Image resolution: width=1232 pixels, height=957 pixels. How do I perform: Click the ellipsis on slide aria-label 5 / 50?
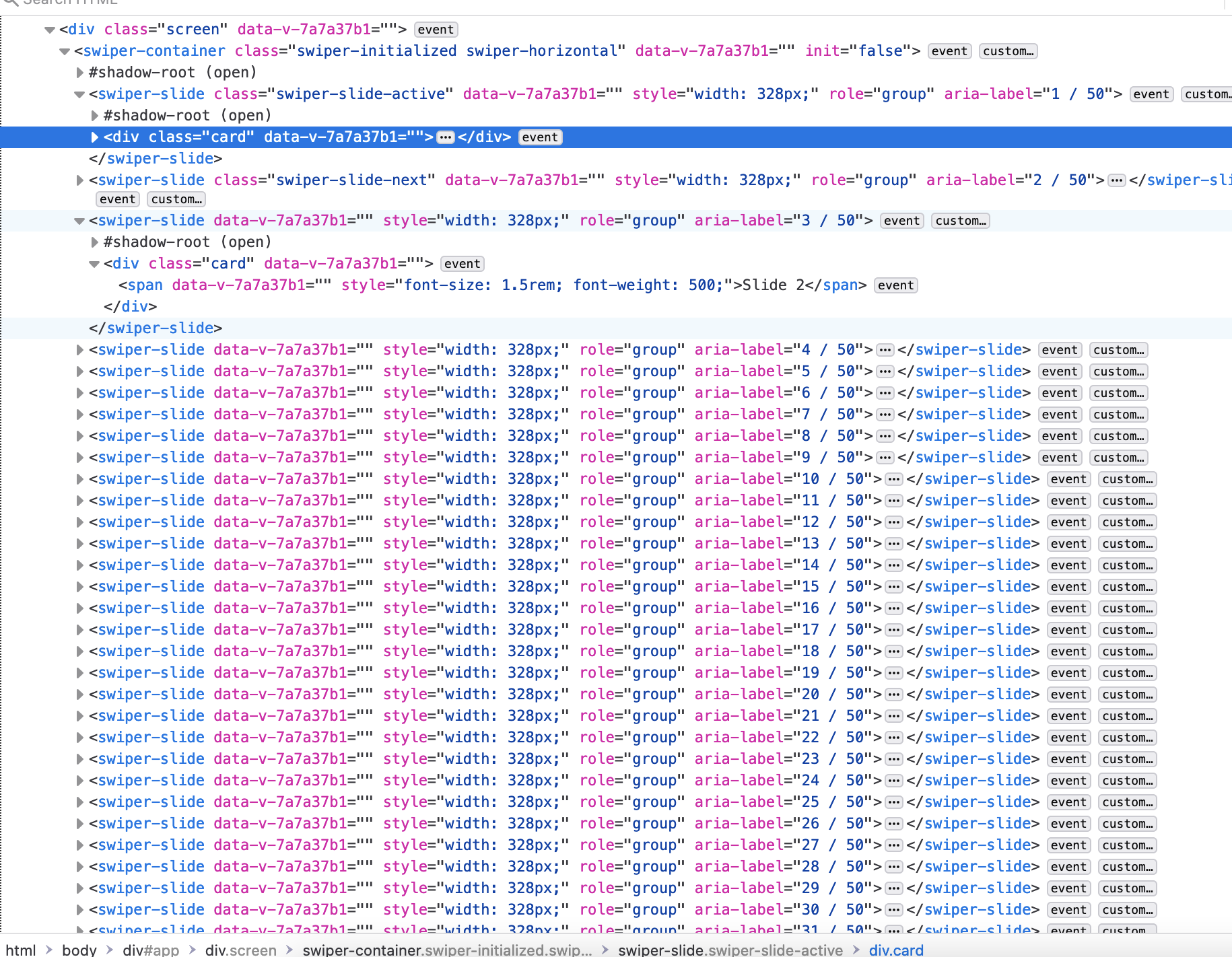[x=885, y=371]
